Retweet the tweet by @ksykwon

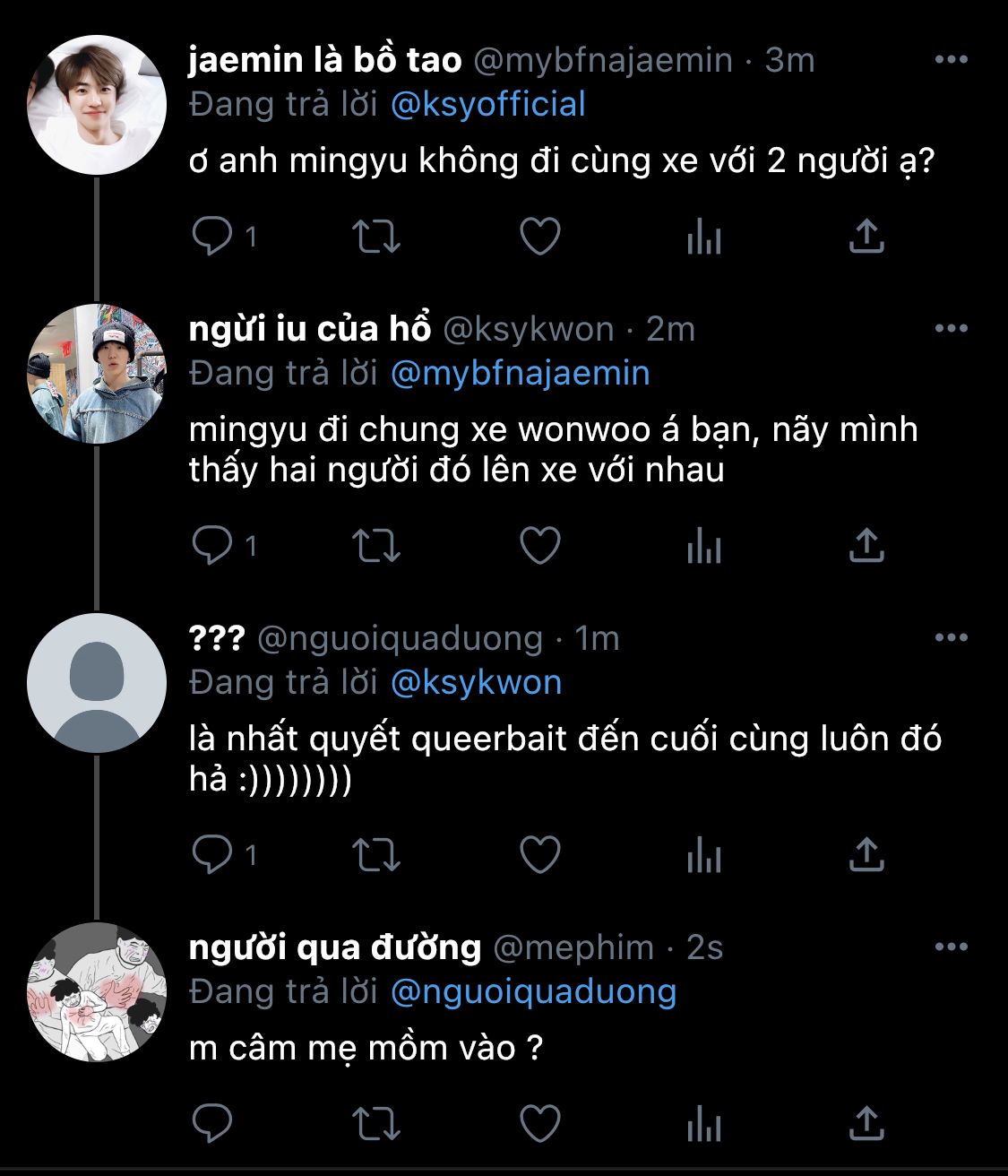click(375, 546)
